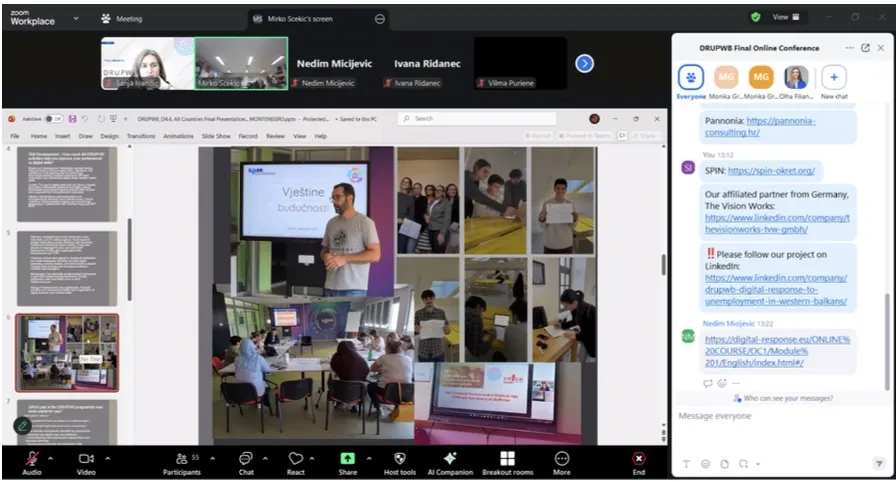This screenshot has width=896, height=482.
Task: Toggle the camera using the Video button
Action: [x=86, y=459]
